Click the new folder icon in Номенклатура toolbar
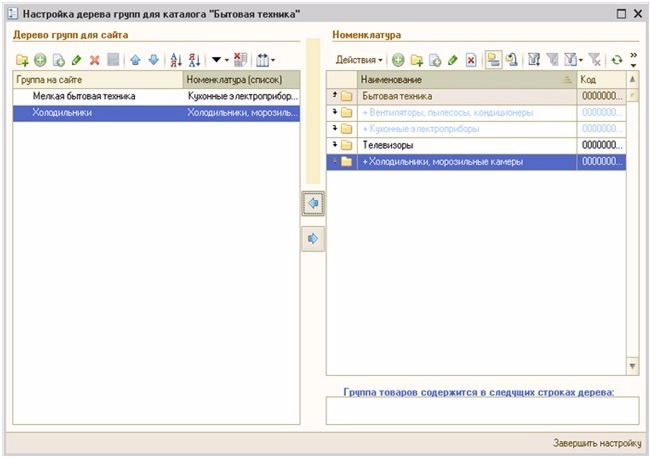This screenshot has height=458, width=651. [x=416, y=60]
